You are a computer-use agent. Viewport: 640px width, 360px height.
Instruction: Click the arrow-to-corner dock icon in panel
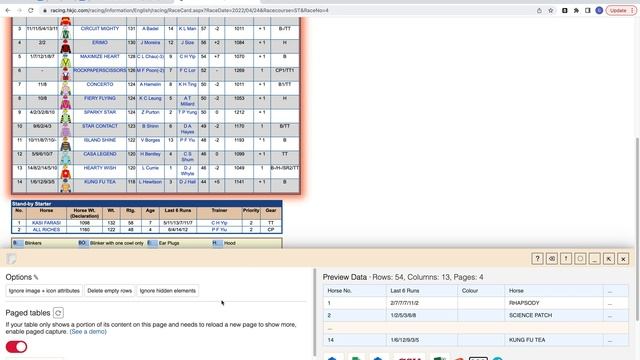609,258
